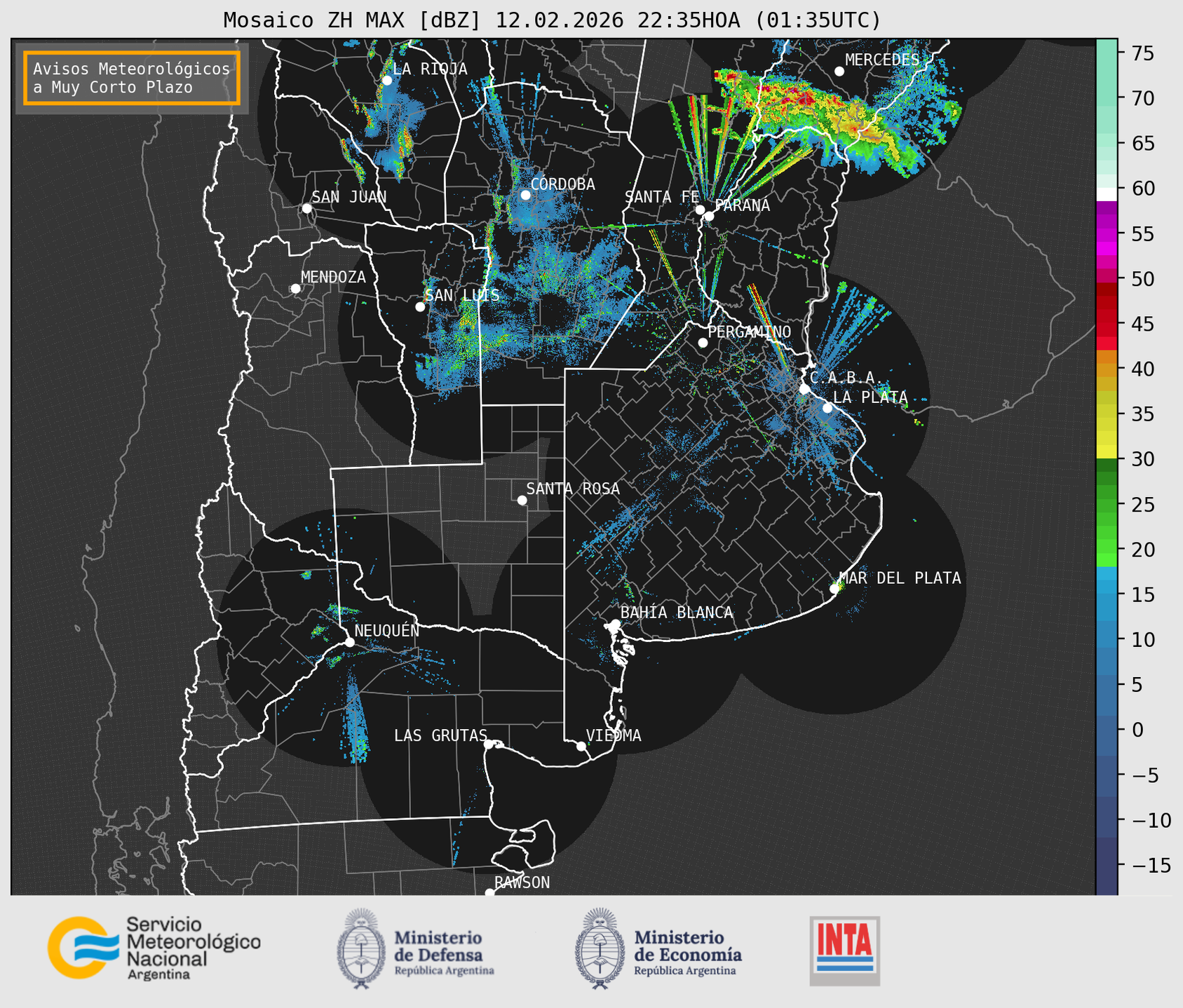This screenshot has width=1183, height=1008.
Task: Click the Mendoza city marker
Action: (x=295, y=289)
